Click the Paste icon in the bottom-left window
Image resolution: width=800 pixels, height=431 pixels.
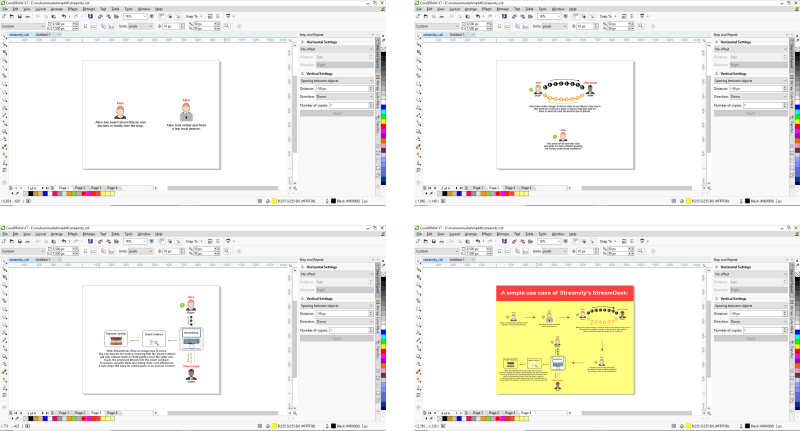[54, 241]
